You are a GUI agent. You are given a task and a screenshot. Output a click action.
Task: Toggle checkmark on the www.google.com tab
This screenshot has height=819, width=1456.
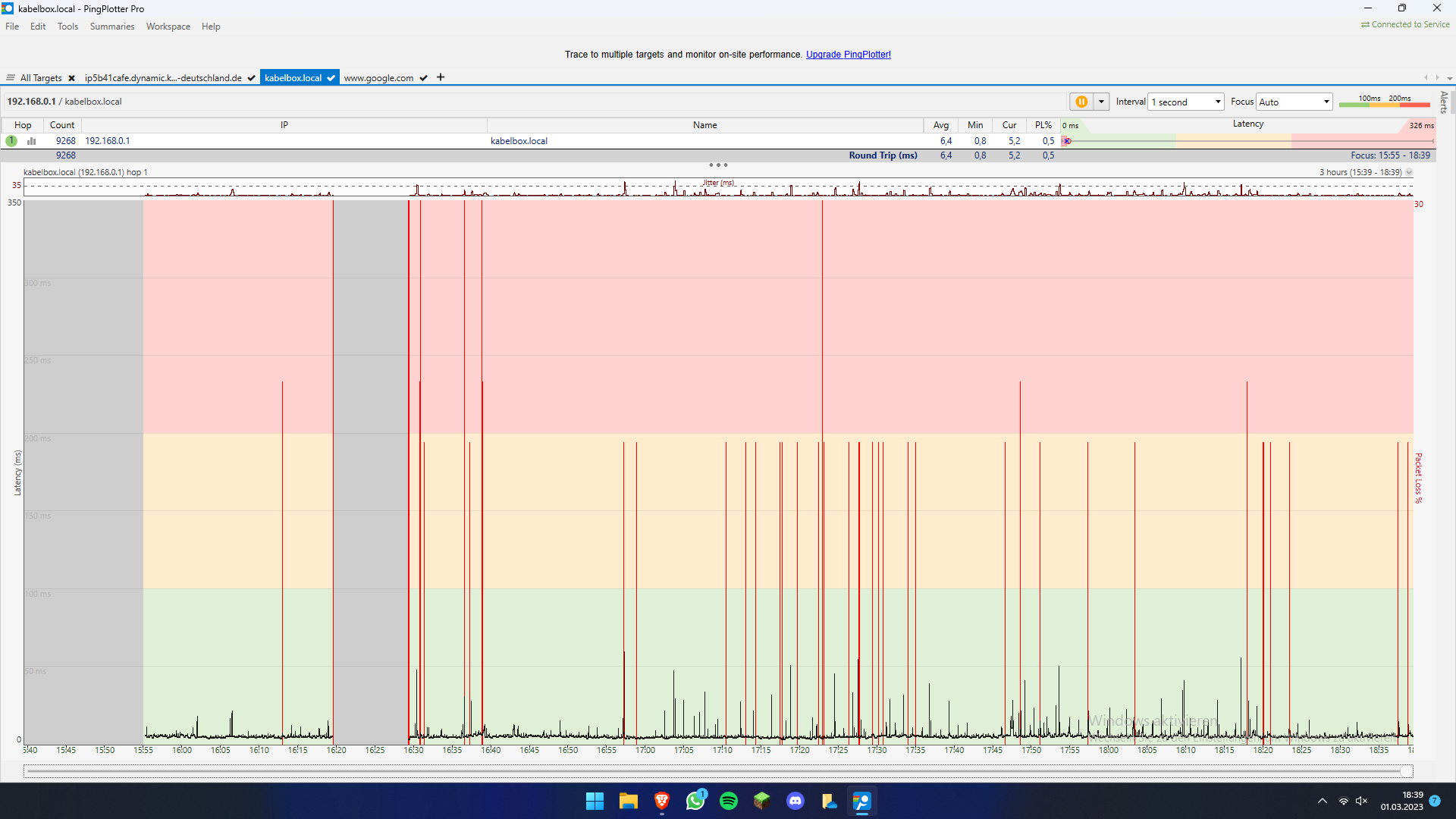click(x=424, y=78)
